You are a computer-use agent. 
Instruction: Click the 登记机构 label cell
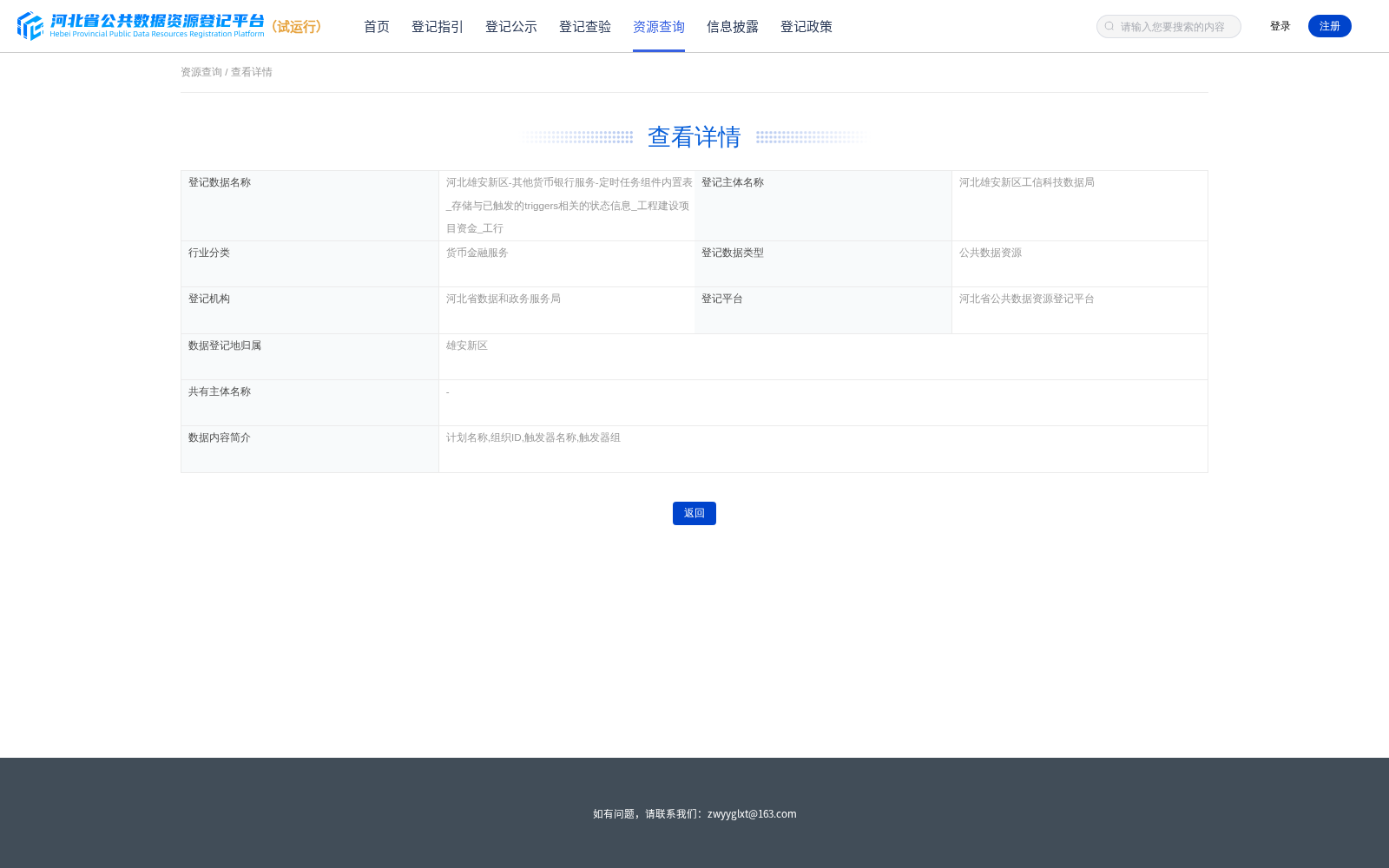310,310
